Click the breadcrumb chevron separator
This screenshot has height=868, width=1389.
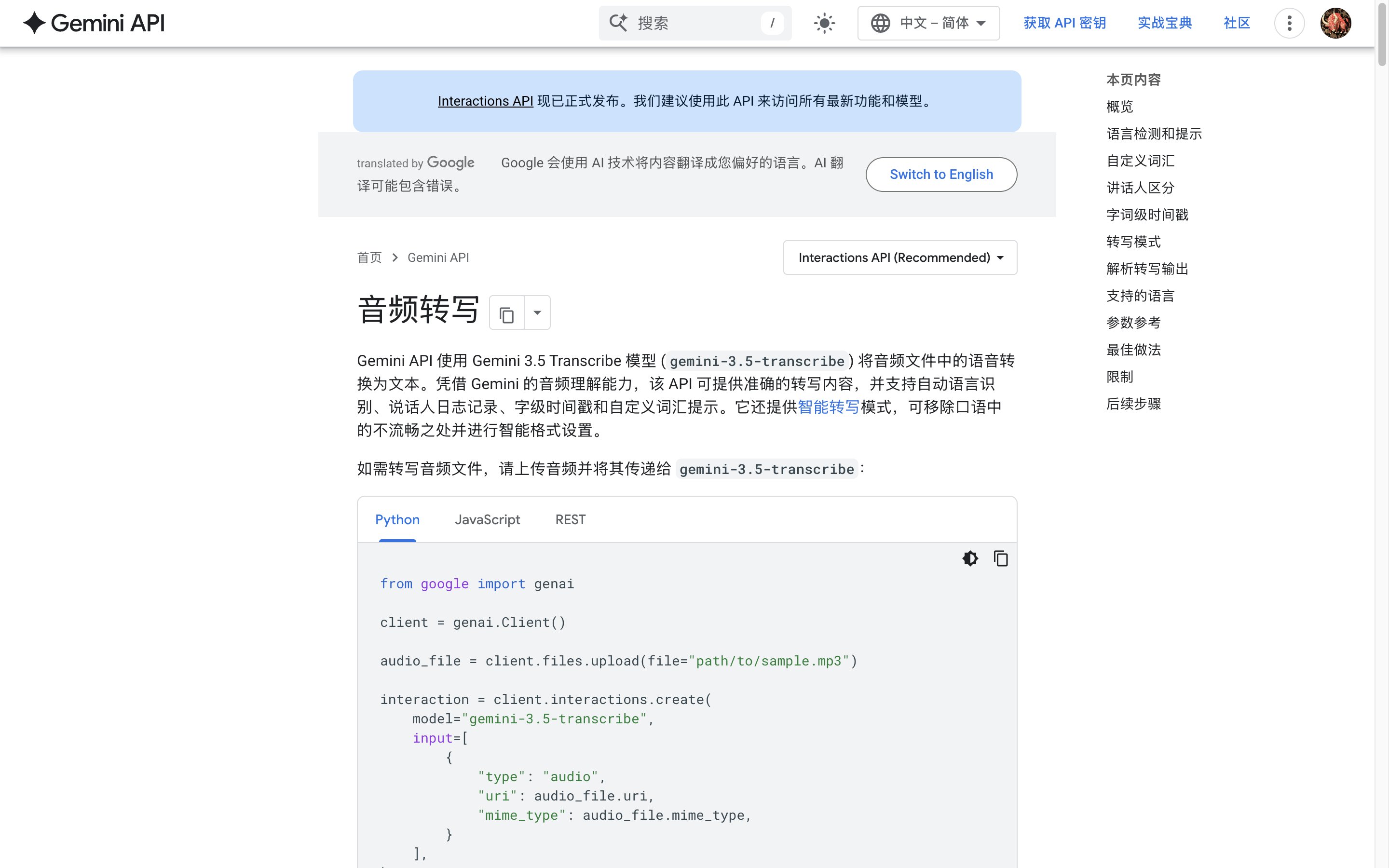(395, 258)
